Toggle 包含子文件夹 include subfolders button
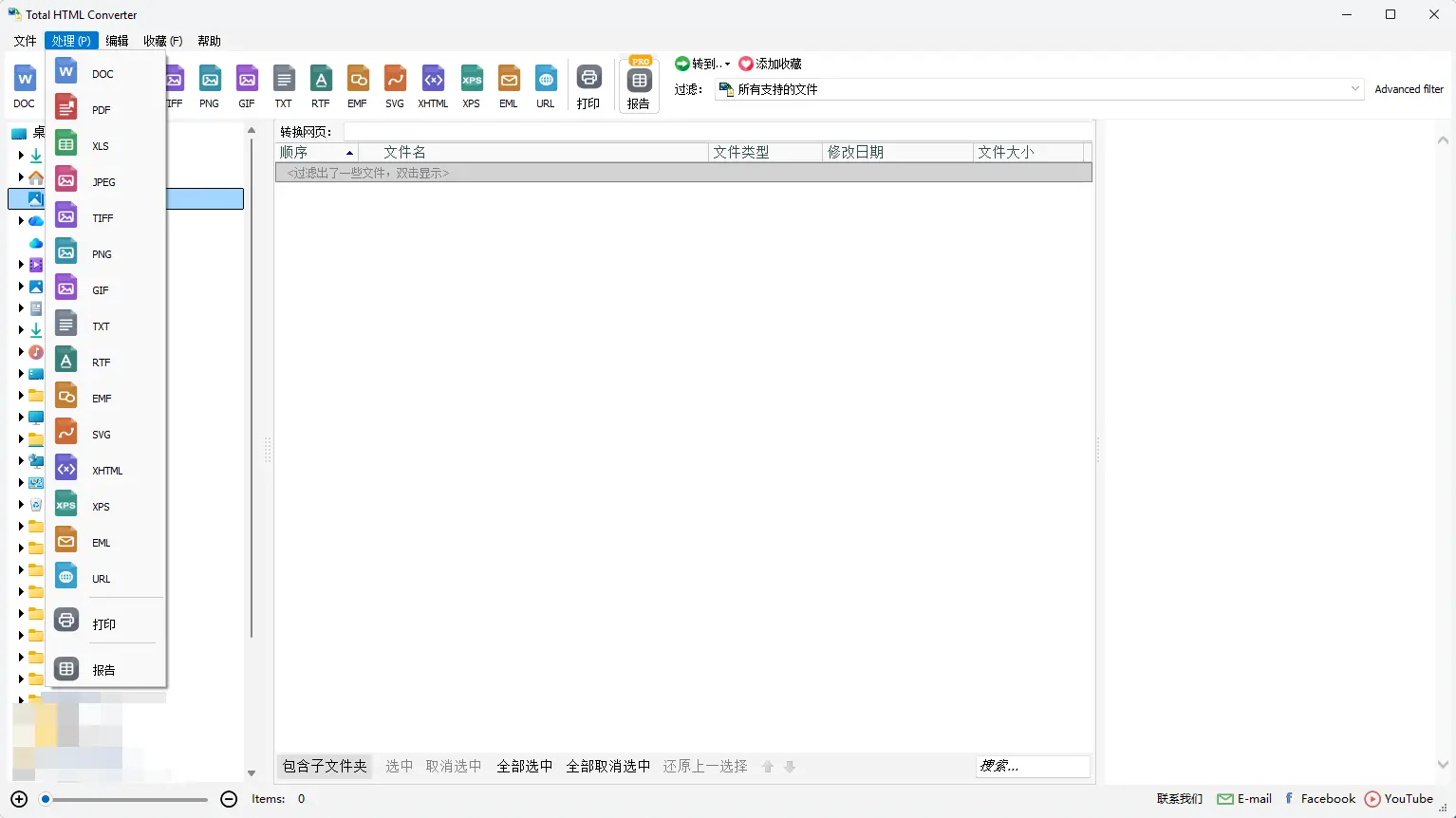This screenshot has width=1456, height=818. point(325,766)
